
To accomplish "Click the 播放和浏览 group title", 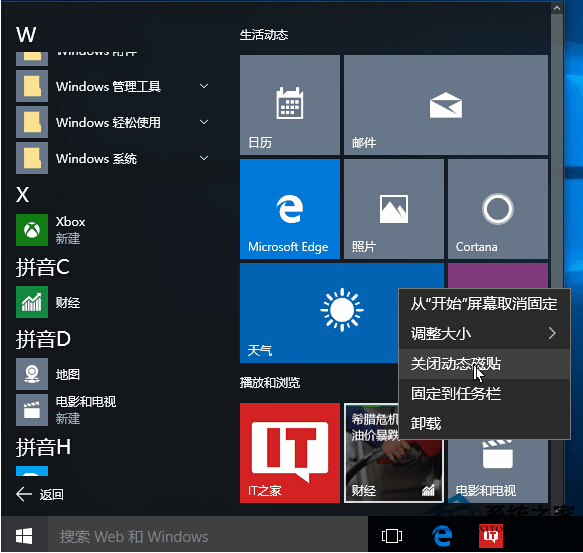I will click(x=270, y=383).
